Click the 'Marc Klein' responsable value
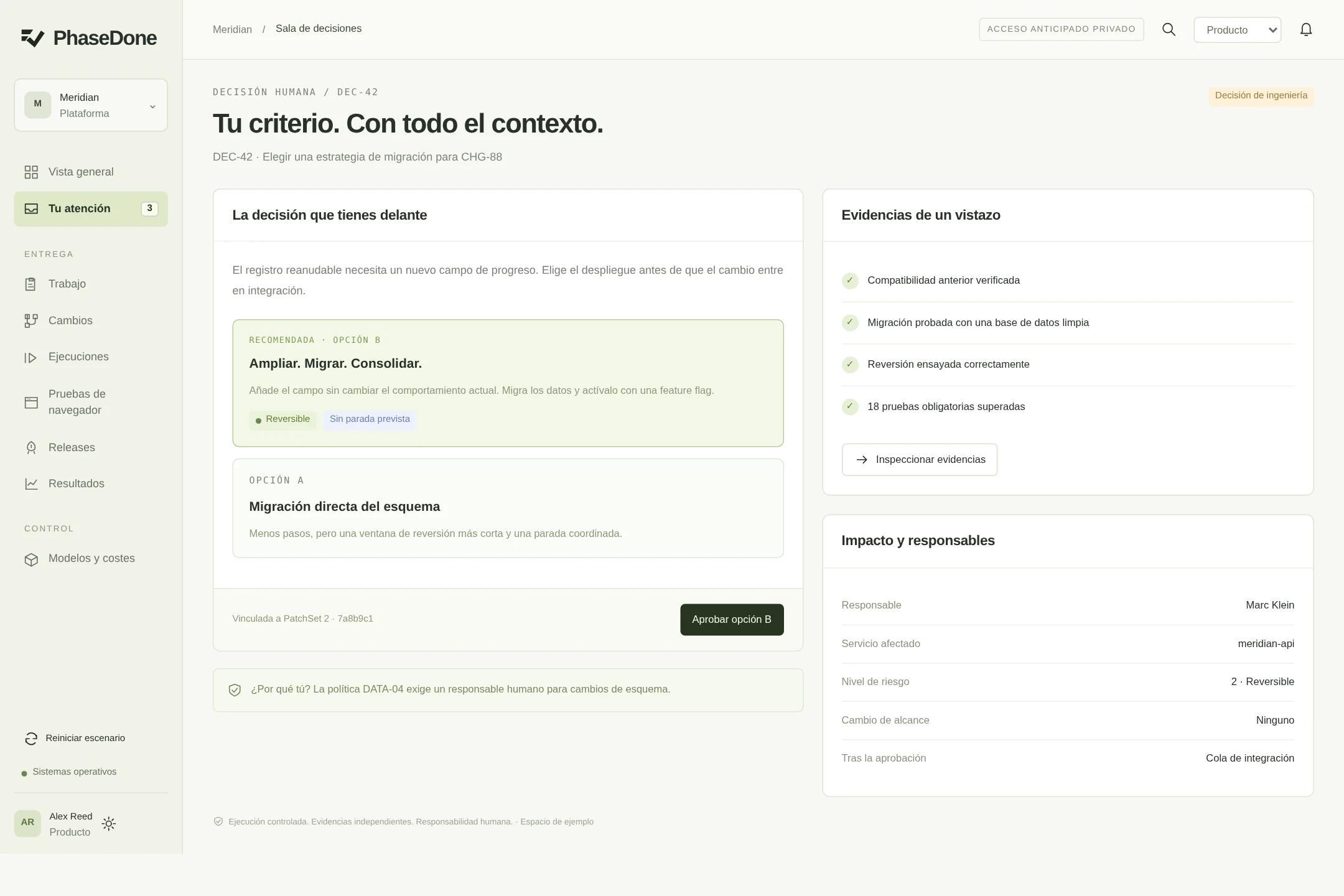1344x896 pixels. point(1270,605)
